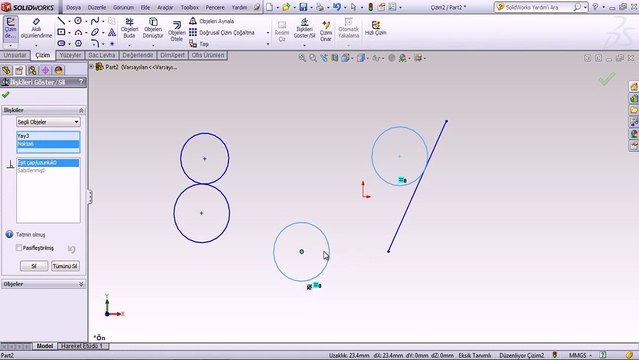This screenshot has height=360, width=639.
Task: Click the Save icon in title toolbar
Action: (303, 7)
